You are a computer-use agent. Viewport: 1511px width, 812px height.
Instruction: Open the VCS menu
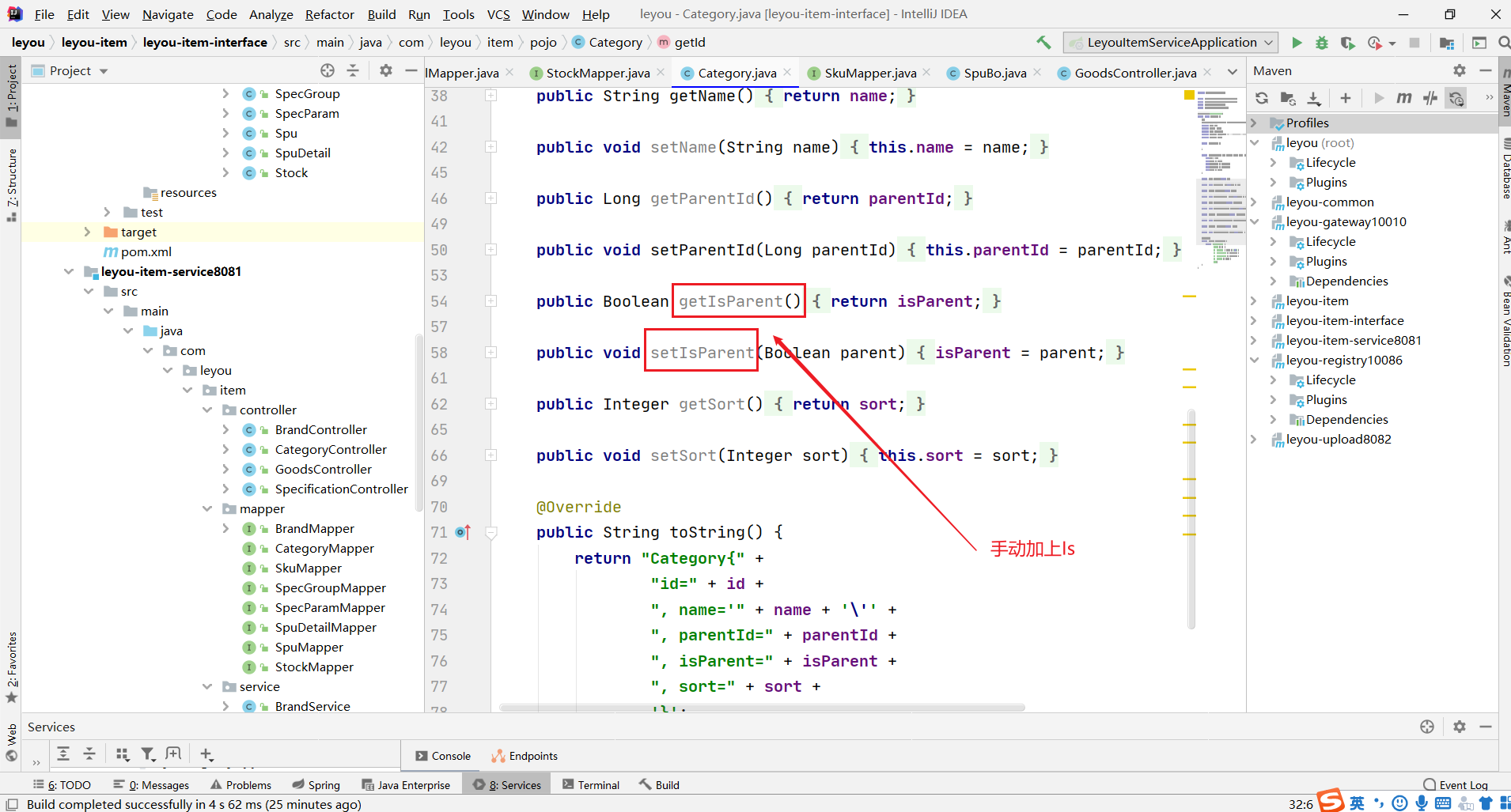click(498, 14)
